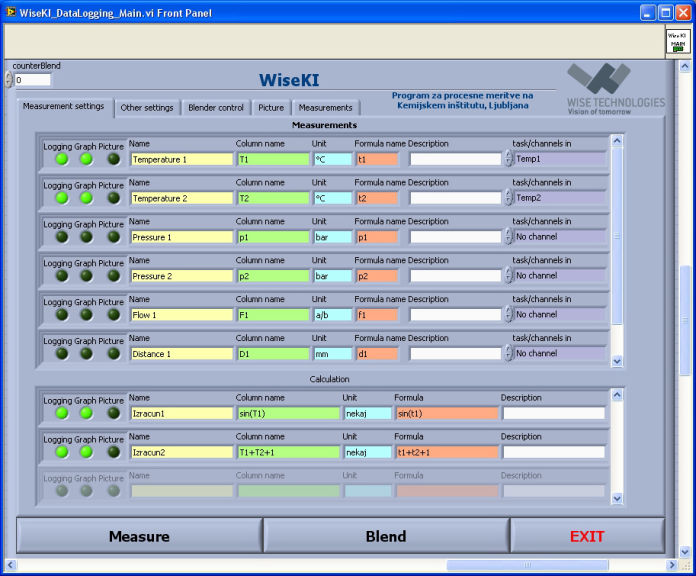The image size is (696, 576).
Task: Switch to the Other settings tab
Action: [147, 108]
